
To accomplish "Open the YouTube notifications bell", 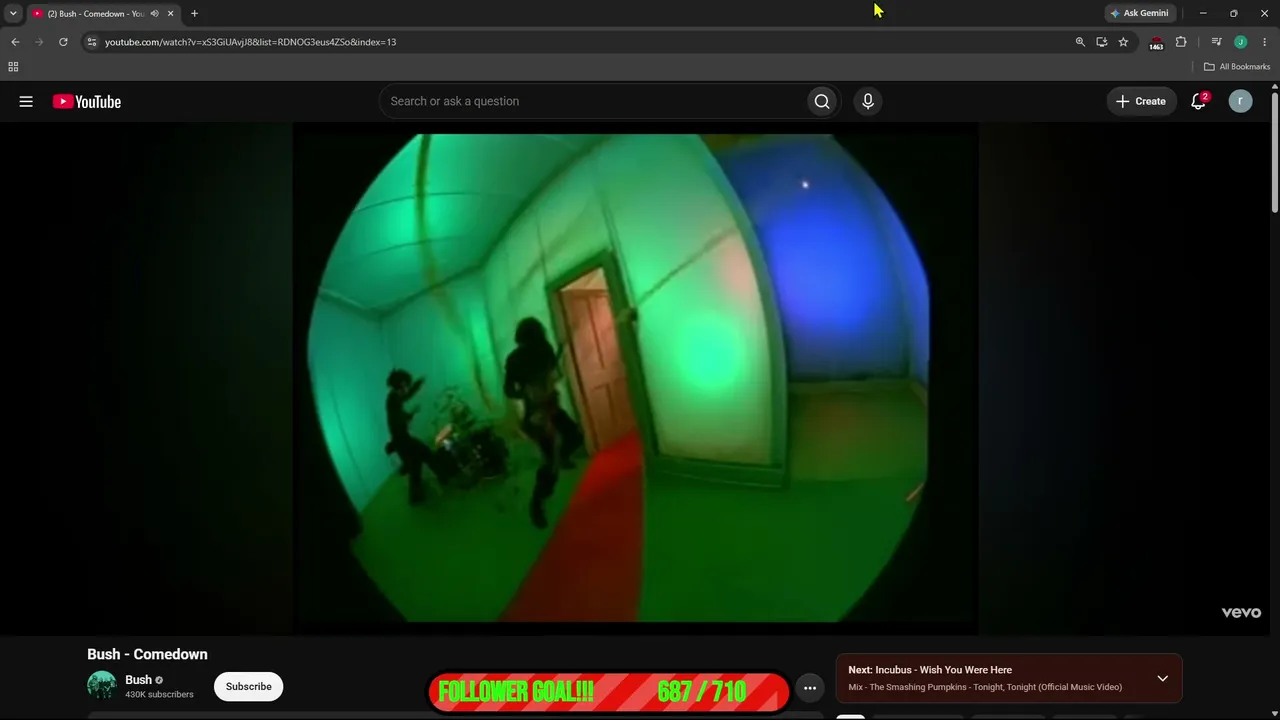I will (x=1198, y=101).
